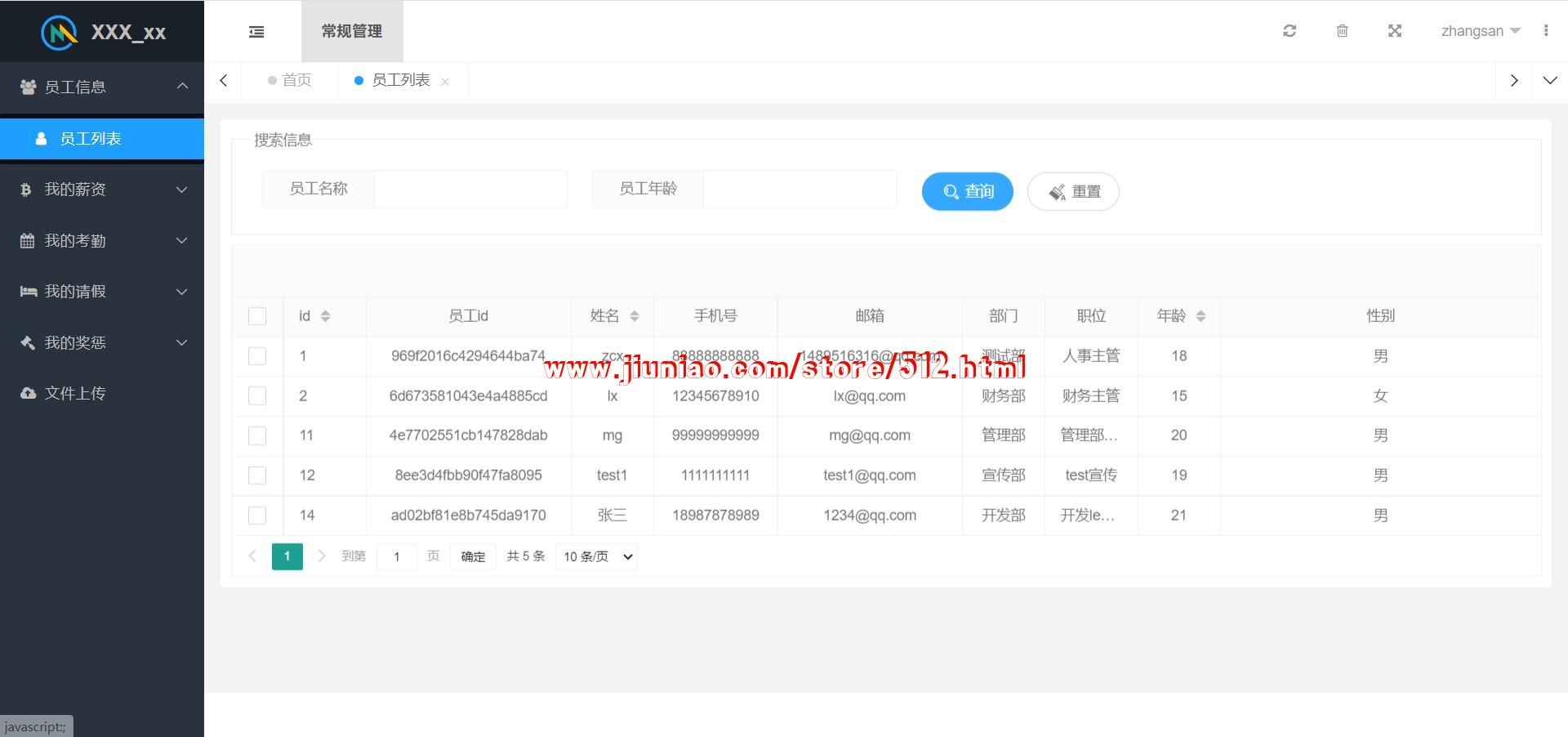The height and width of the screenshot is (737, 1568).
Task: Close the 员工列表 tab
Action: [445, 82]
